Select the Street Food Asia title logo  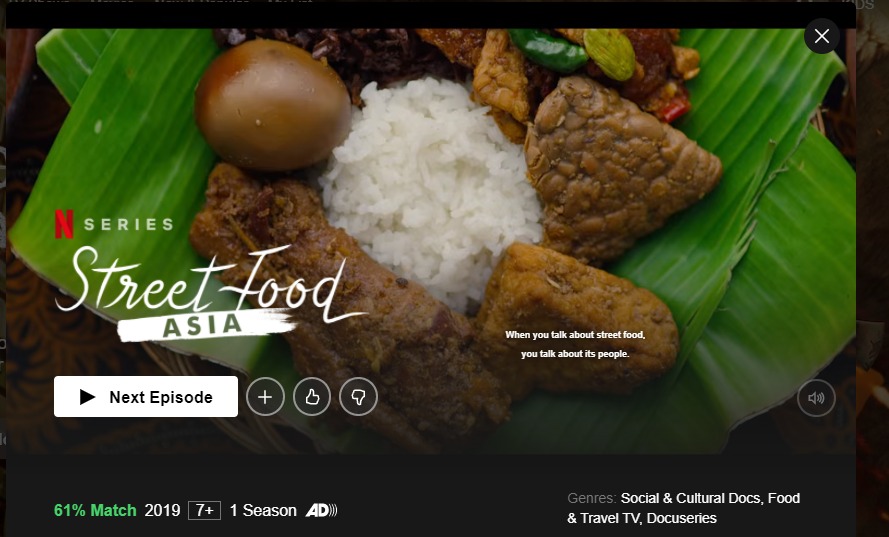pos(210,293)
